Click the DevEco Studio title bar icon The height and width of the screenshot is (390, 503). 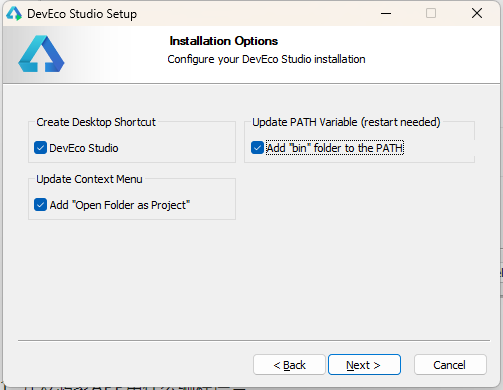pyautogui.click(x=14, y=14)
